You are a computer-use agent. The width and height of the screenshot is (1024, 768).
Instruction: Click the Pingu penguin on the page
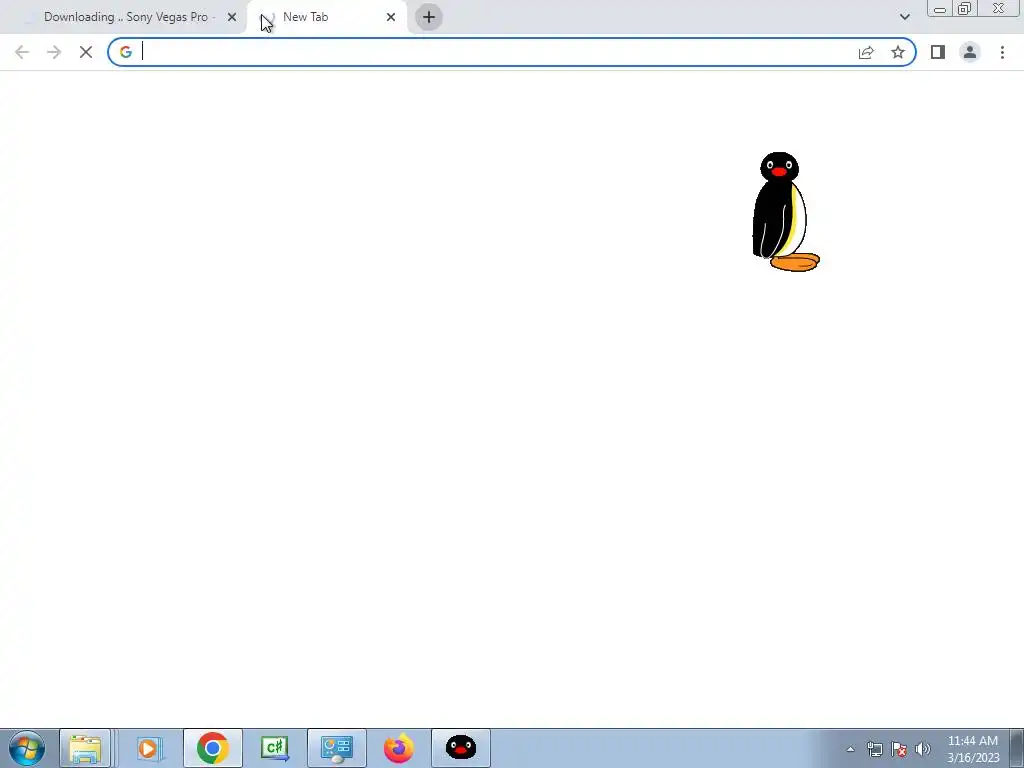click(x=785, y=212)
